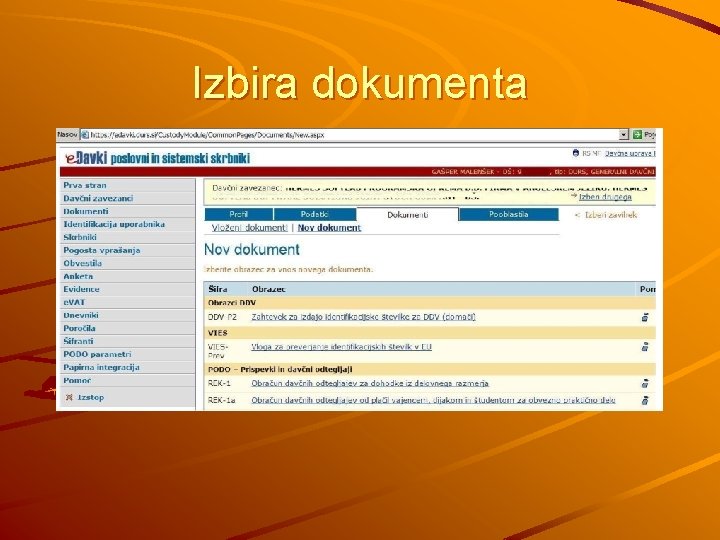Click the green Go arrow icon

[637, 135]
